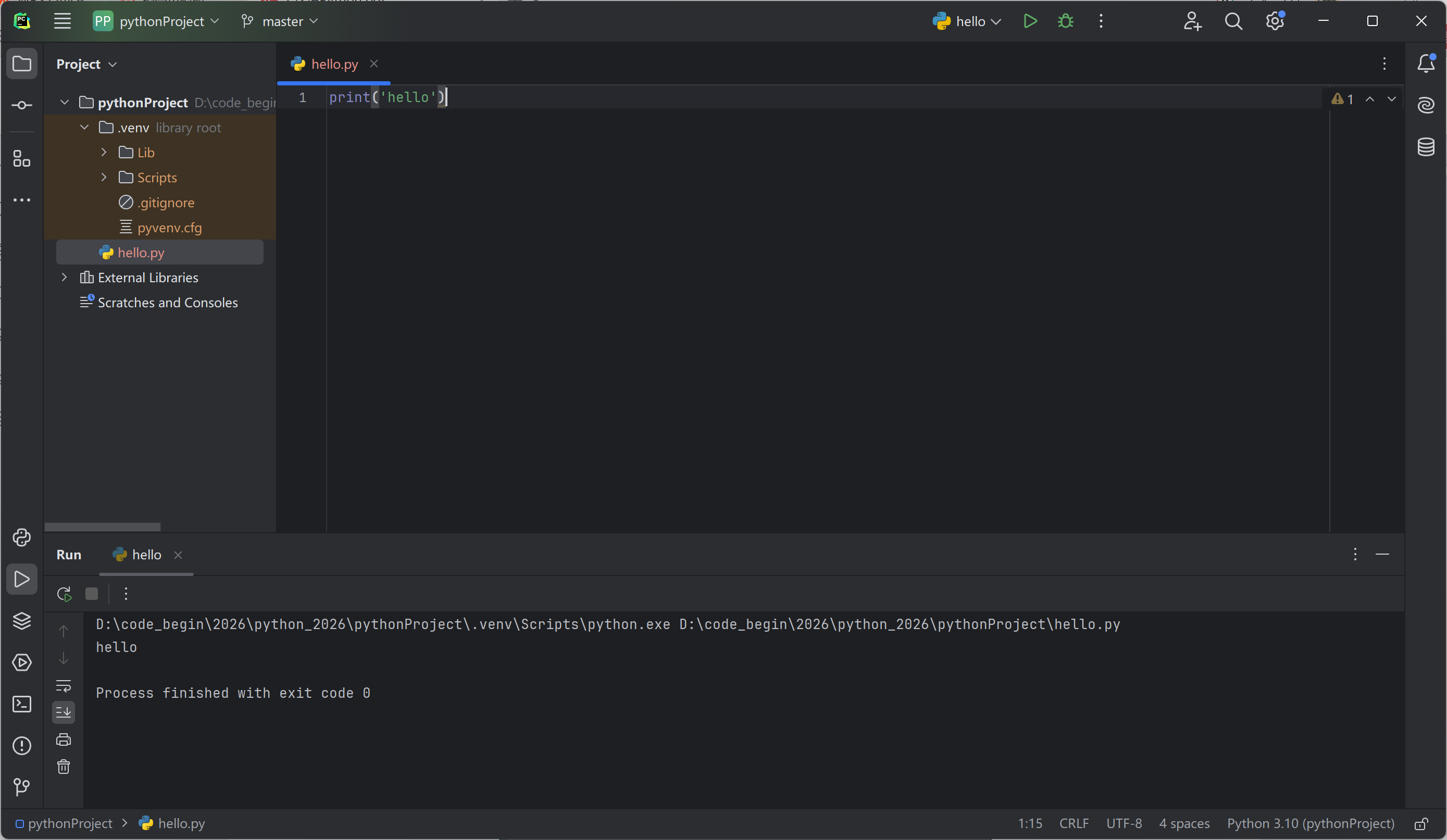1447x840 pixels.
Task: Toggle scroll to end in Run console
Action: 64,712
